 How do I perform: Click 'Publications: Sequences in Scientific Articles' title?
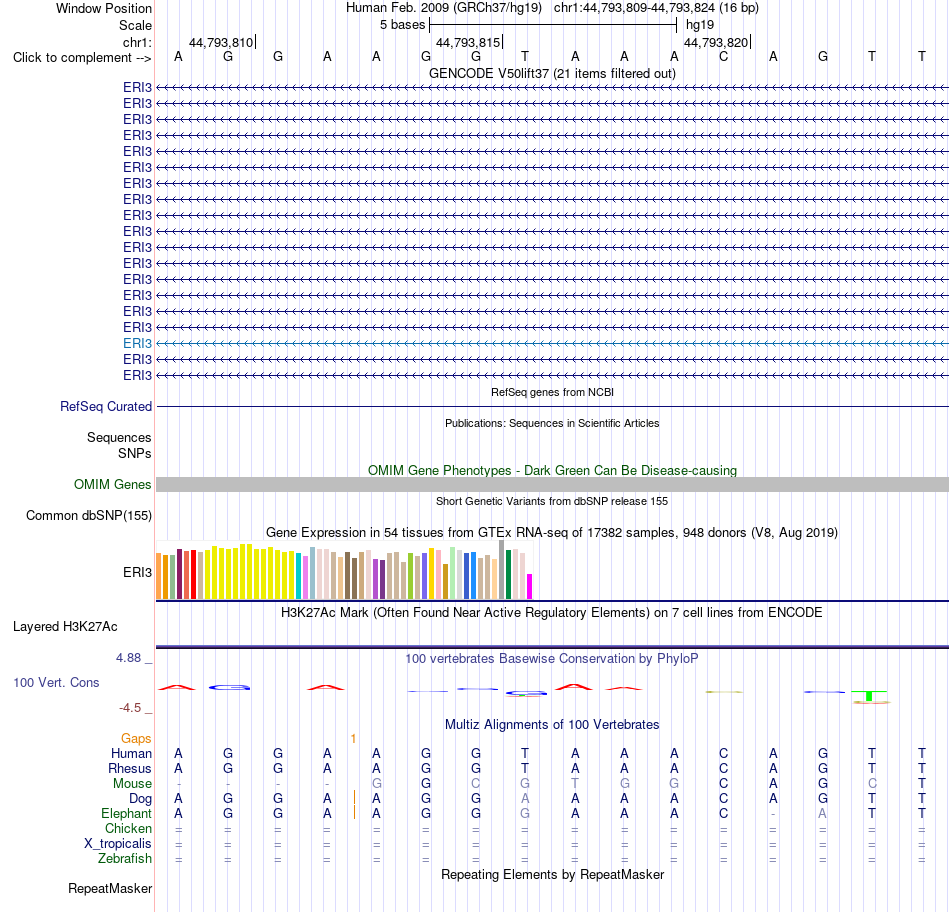552,423
